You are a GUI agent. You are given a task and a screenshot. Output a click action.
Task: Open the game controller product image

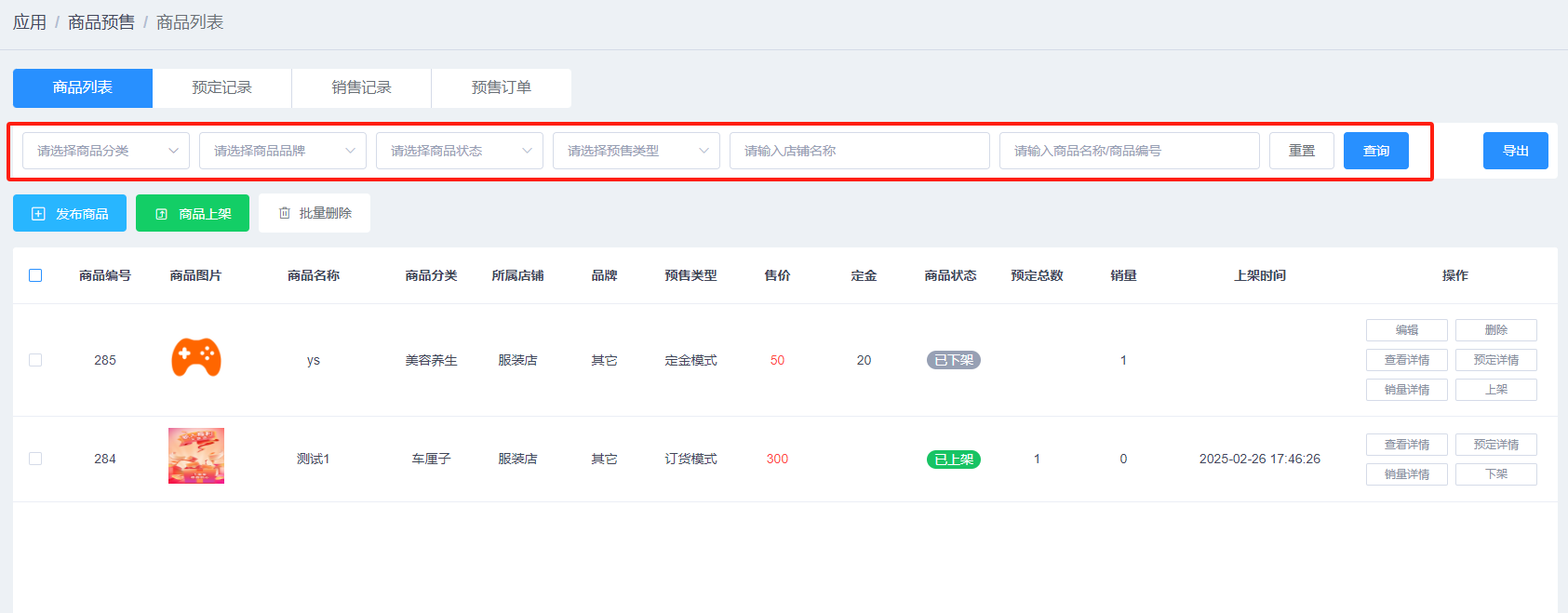(x=196, y=358)
